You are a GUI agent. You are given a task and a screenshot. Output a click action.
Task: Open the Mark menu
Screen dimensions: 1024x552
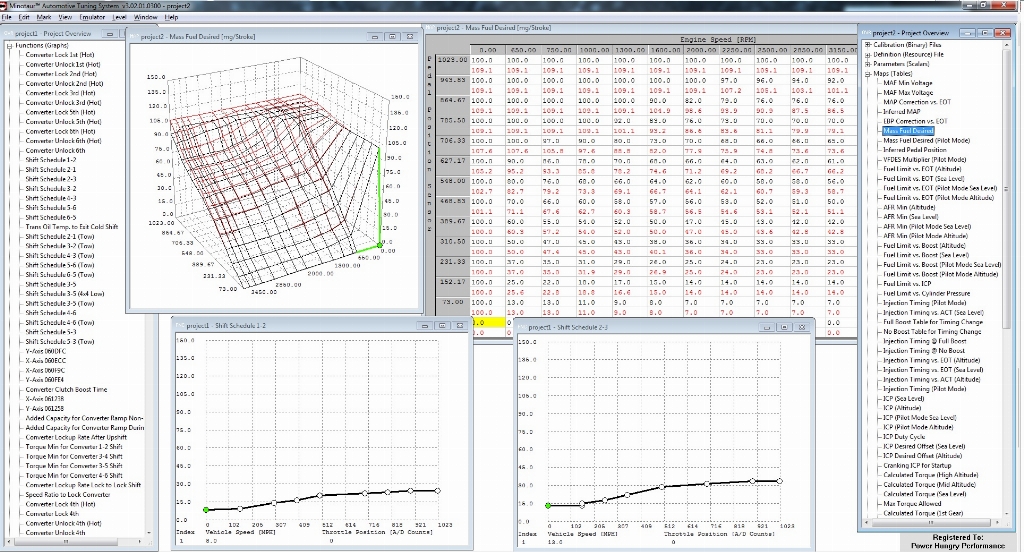44,17
